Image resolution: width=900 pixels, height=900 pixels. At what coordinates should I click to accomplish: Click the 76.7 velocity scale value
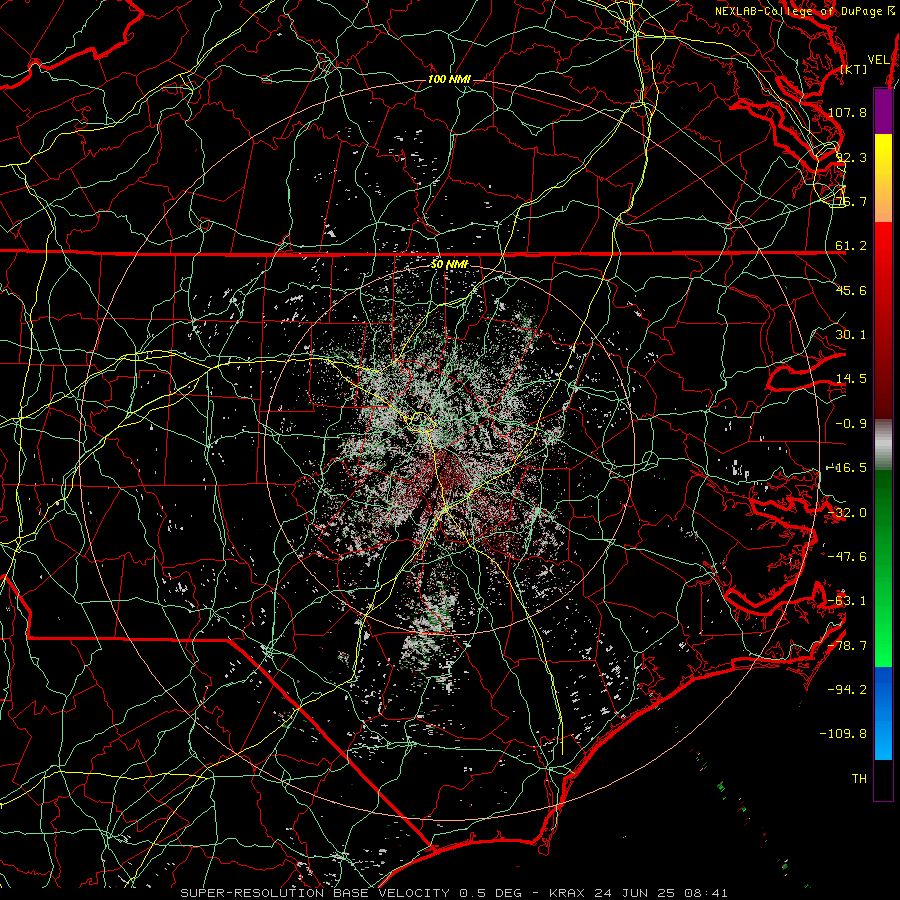851,201
